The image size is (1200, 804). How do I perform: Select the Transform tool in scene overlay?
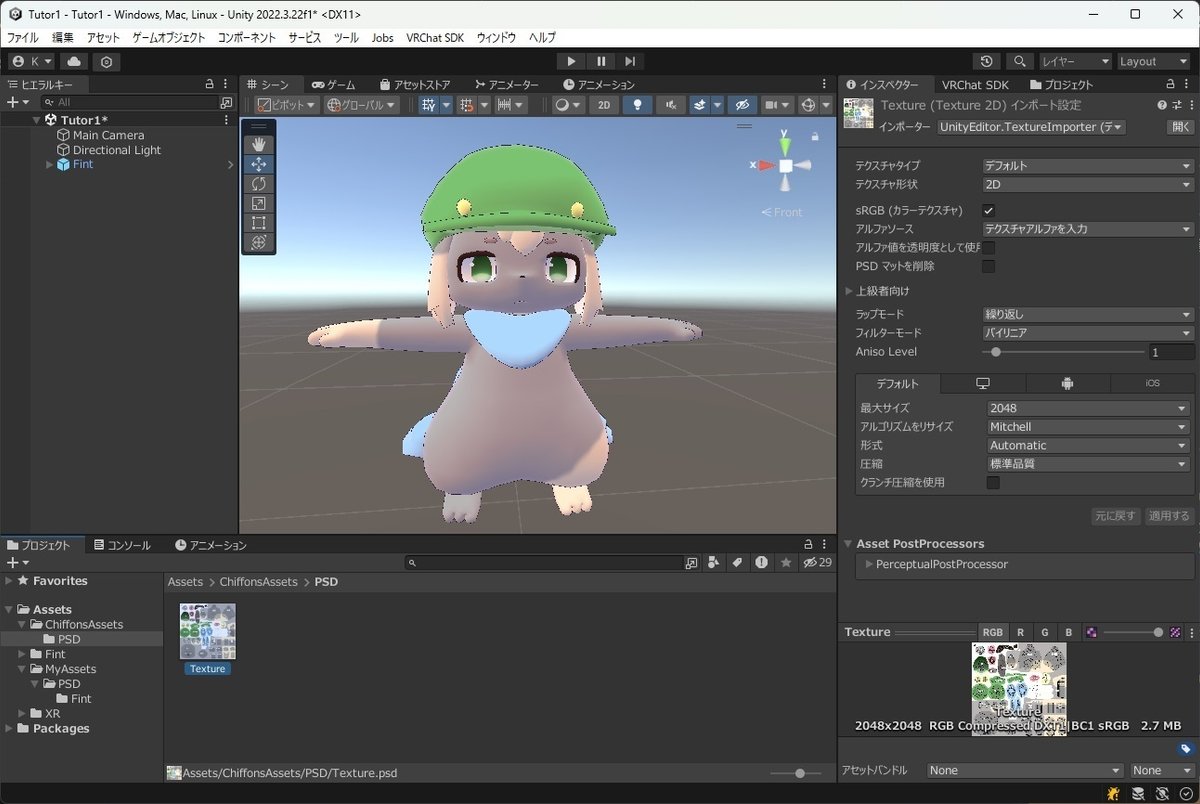click(258, 242)
